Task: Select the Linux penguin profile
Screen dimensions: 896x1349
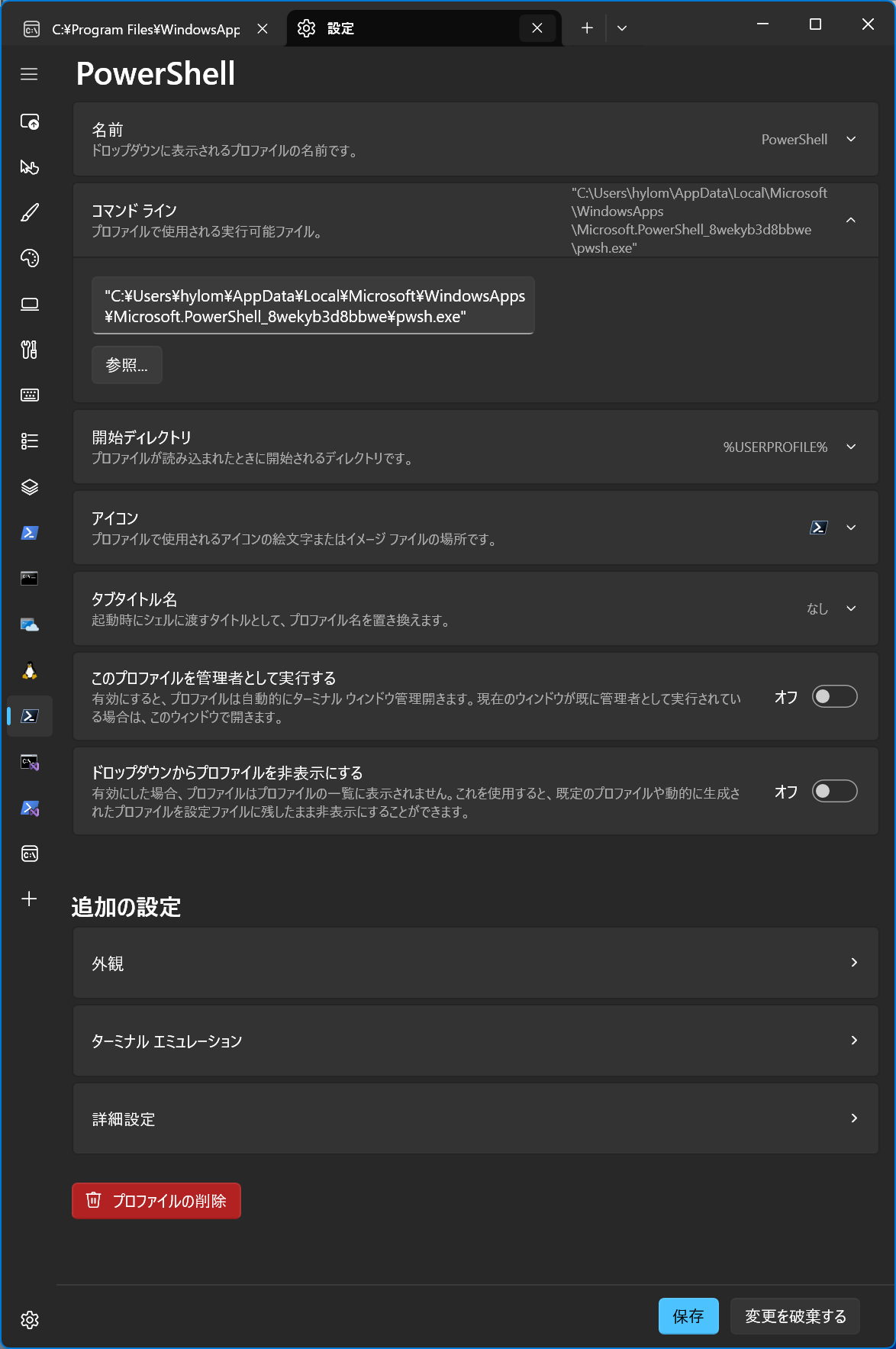Action: pos(29,670)
